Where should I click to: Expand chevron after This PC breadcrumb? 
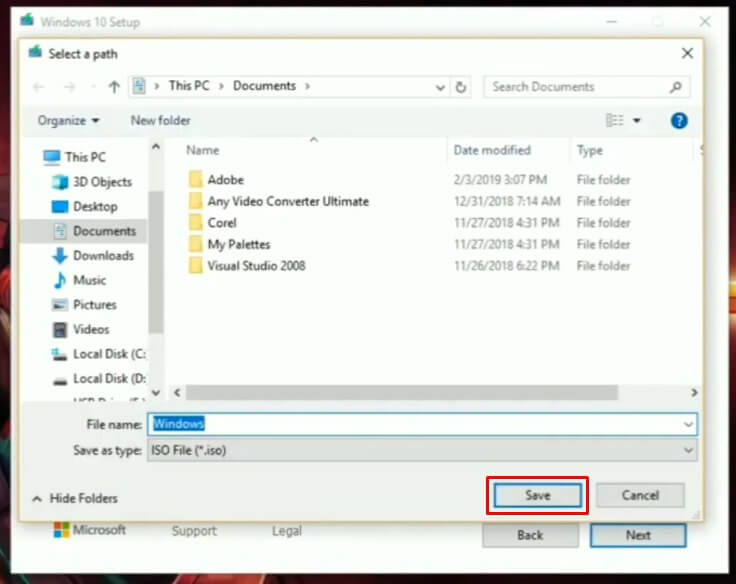pos(221,86)
